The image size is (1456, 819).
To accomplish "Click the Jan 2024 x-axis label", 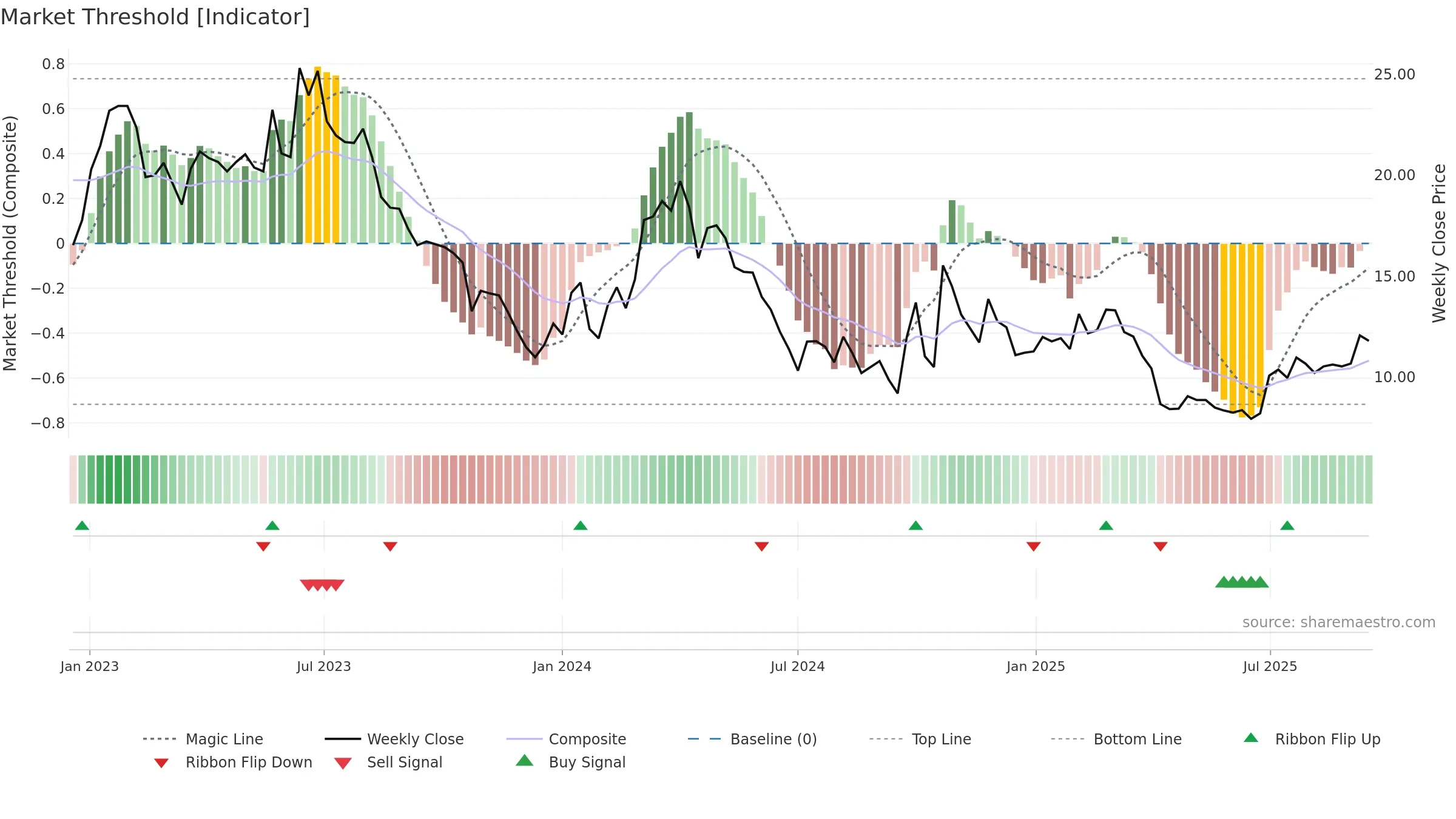I will coord(562,666).
